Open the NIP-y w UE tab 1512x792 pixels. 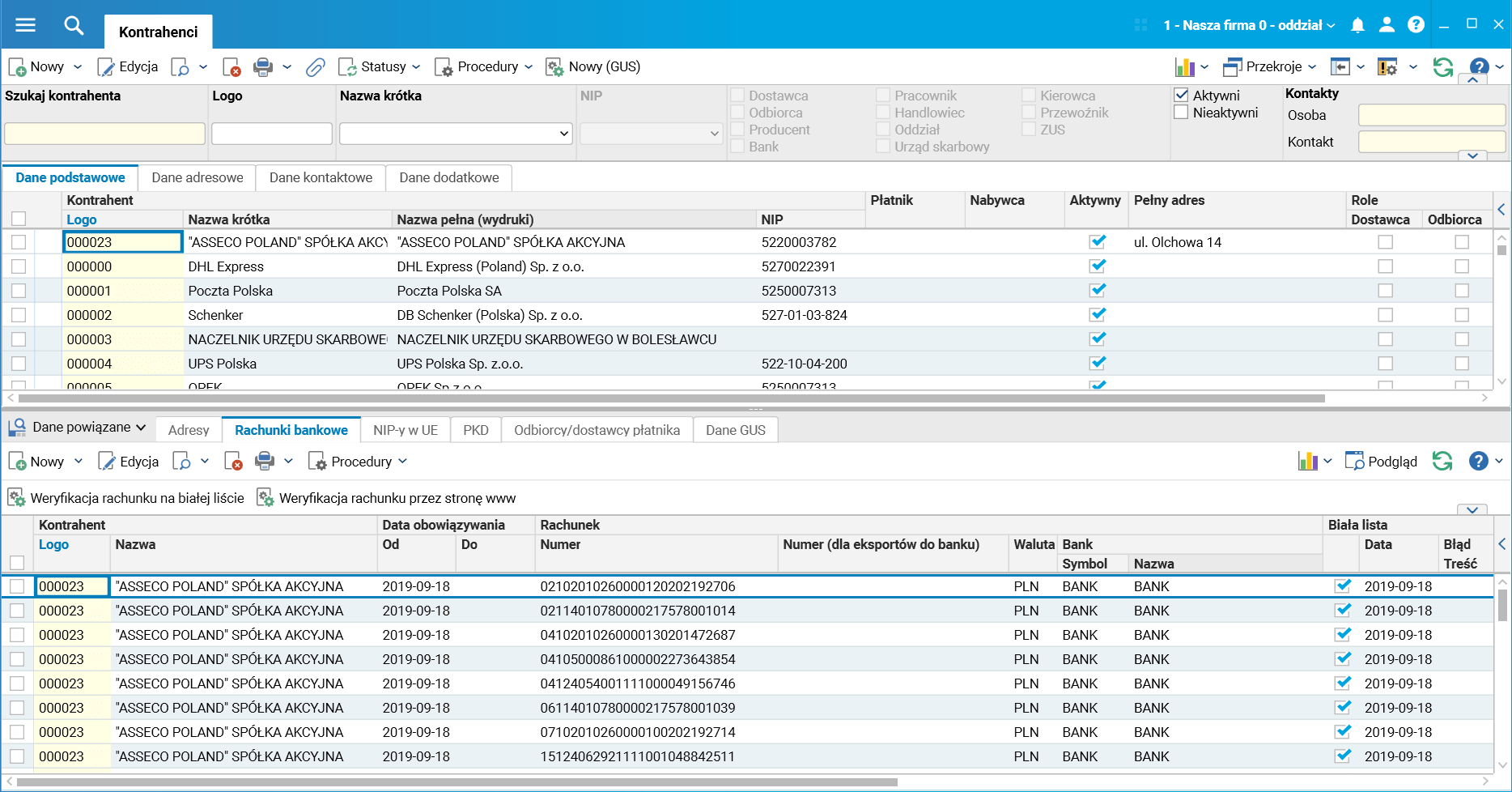pos(405,430)
